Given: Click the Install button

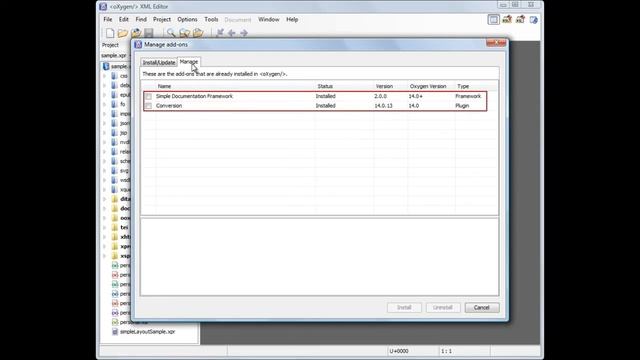Looking at the screenshot, I should (x=404, y=307).
